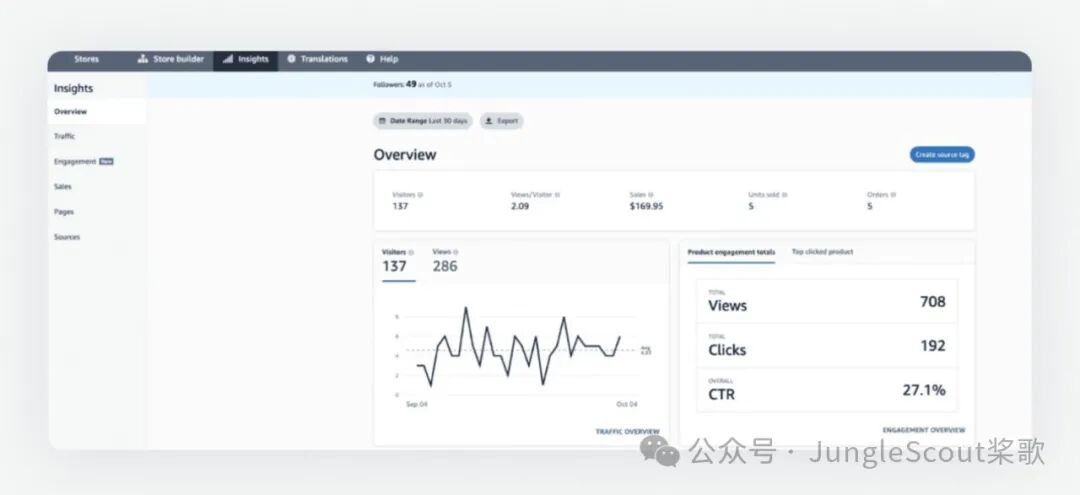Open the ENGAGEMENT OVERVIEW link
Screen dimensions: 1080x495
924,430
